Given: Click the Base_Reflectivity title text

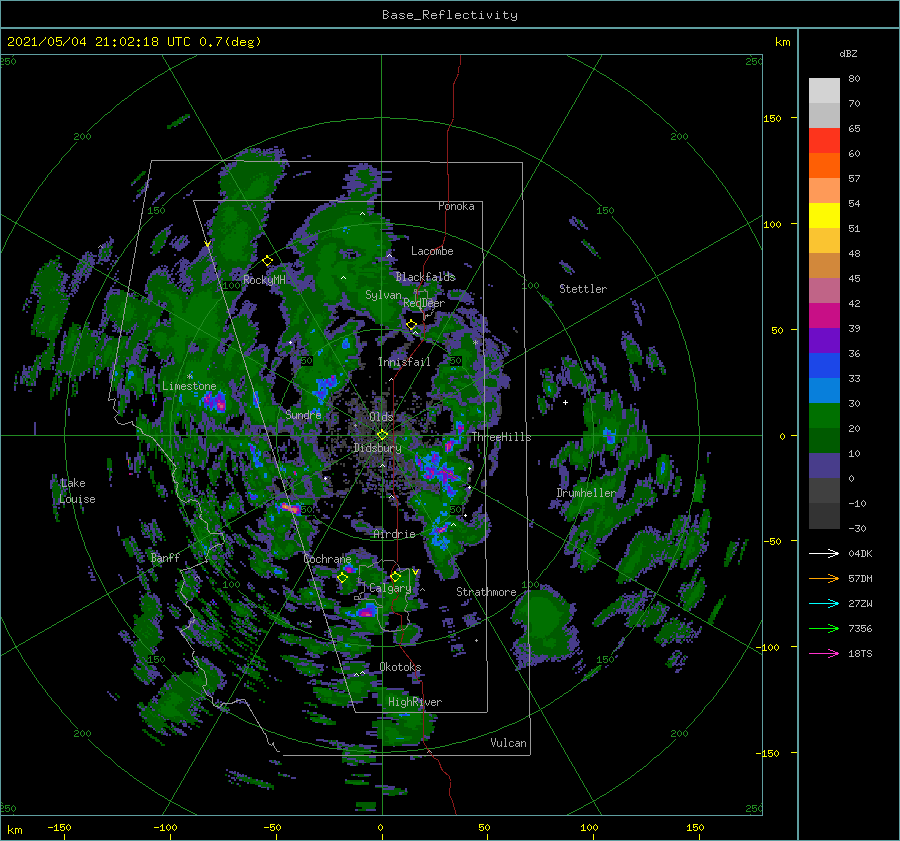Looking at the screenshot, I should click(x=450, y=15).
